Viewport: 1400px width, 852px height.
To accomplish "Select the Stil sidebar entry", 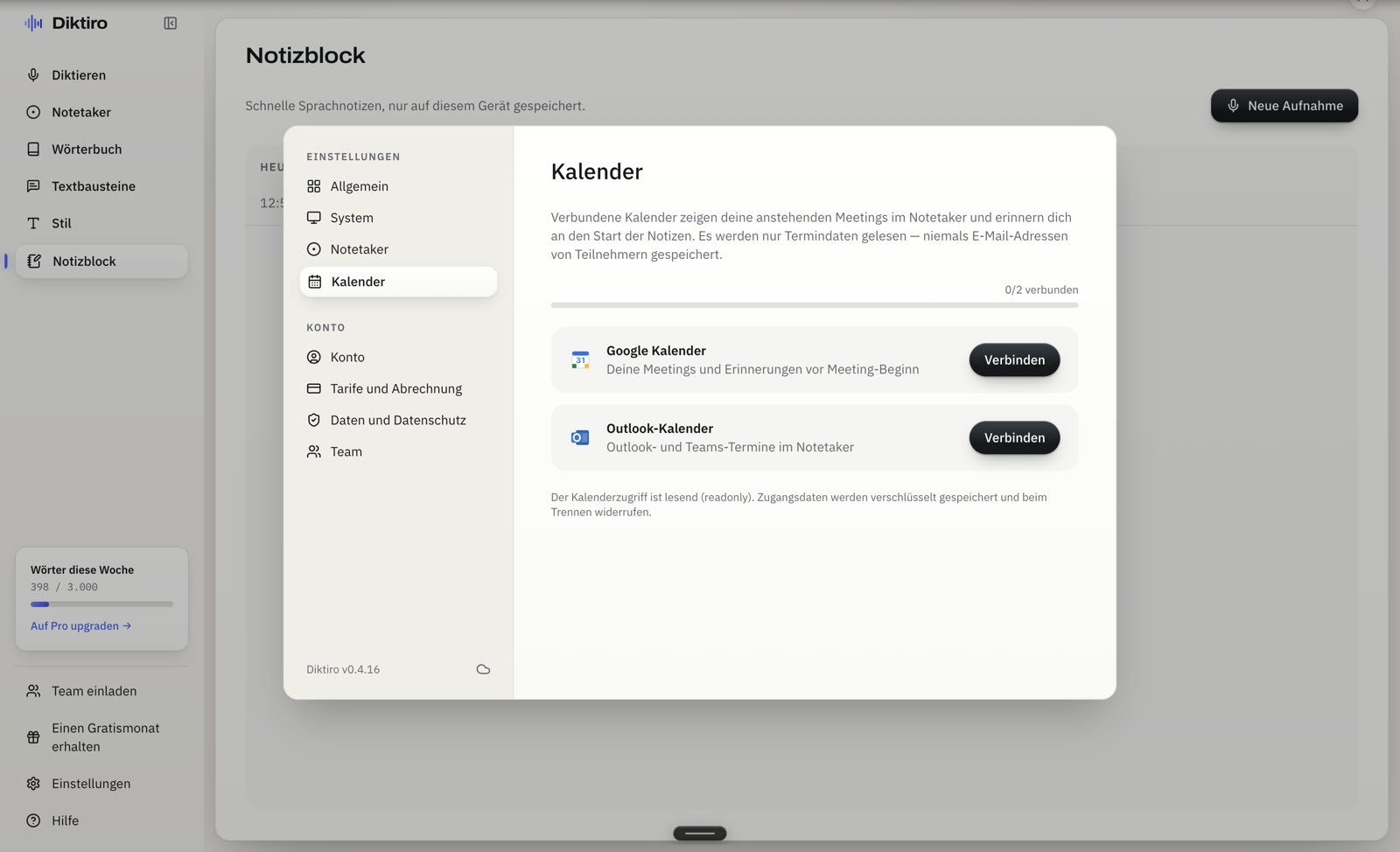I will [x=101, y=223].
